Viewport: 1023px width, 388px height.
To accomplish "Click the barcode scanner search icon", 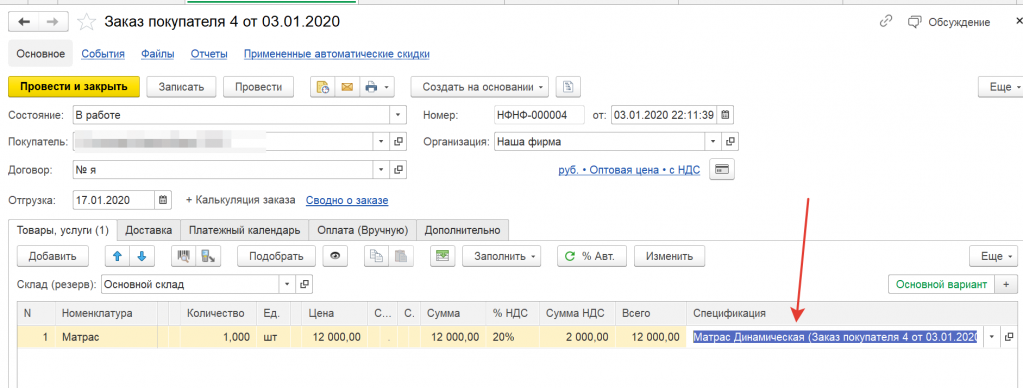I will [183, 256].
